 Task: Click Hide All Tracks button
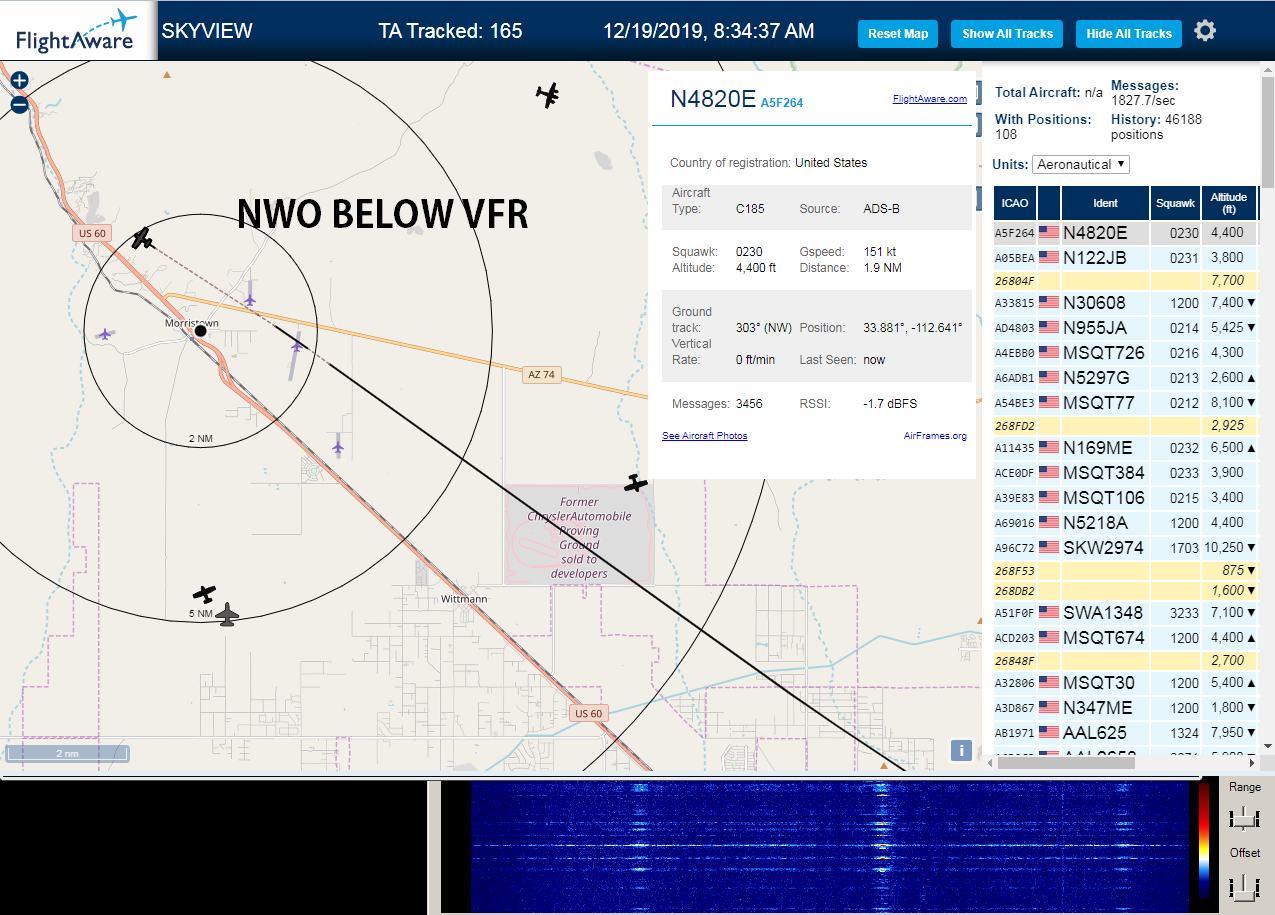click(x=1129, y=34)
